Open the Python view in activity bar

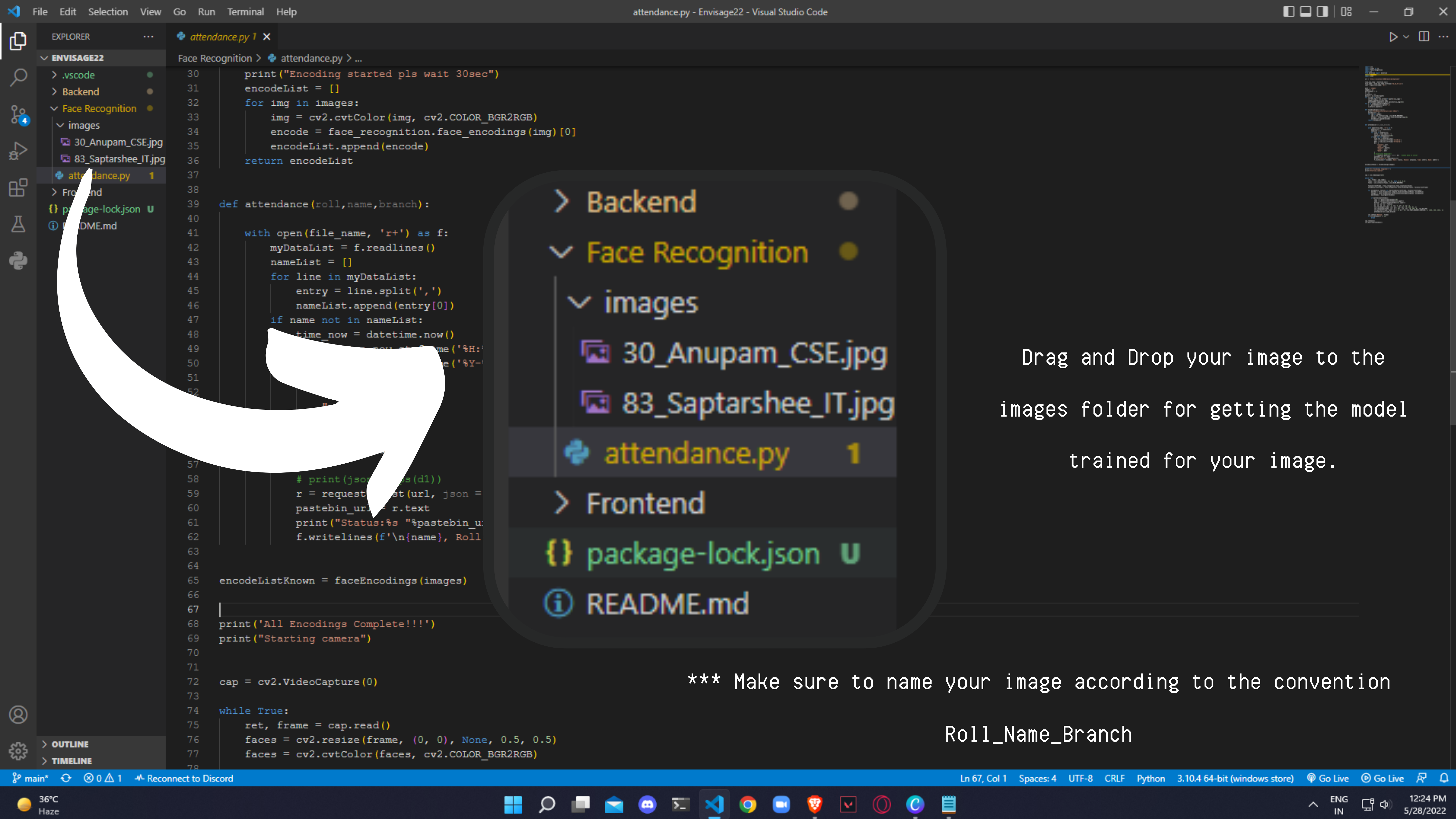coord(18,261)
